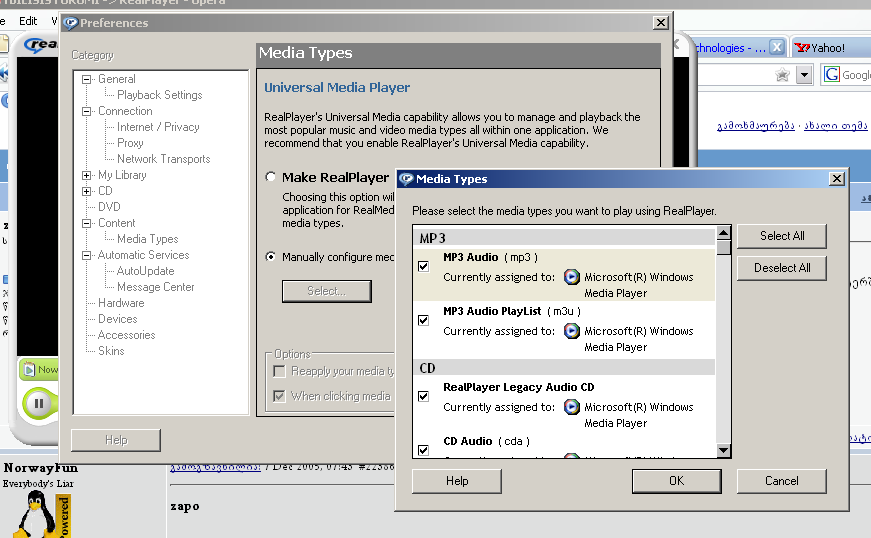Open address bar dropdown arrow in Opera
This screenshot has height=538, width=871.
click(804, 74)
